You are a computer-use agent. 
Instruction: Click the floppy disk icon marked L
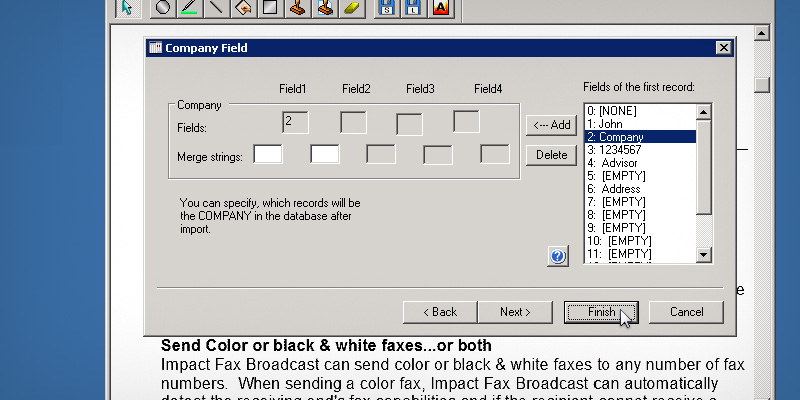click(x=413, y=8)
